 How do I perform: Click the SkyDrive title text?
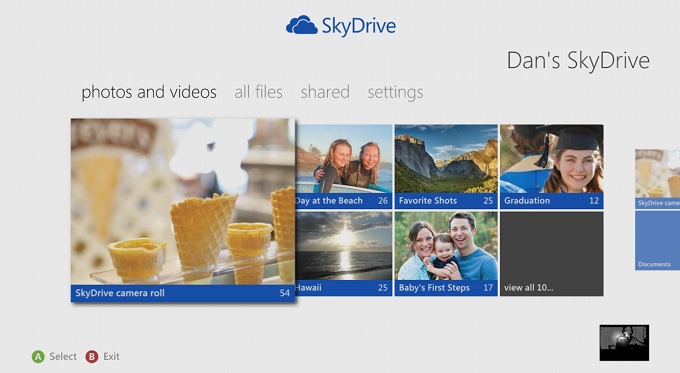tap(359, 26)
